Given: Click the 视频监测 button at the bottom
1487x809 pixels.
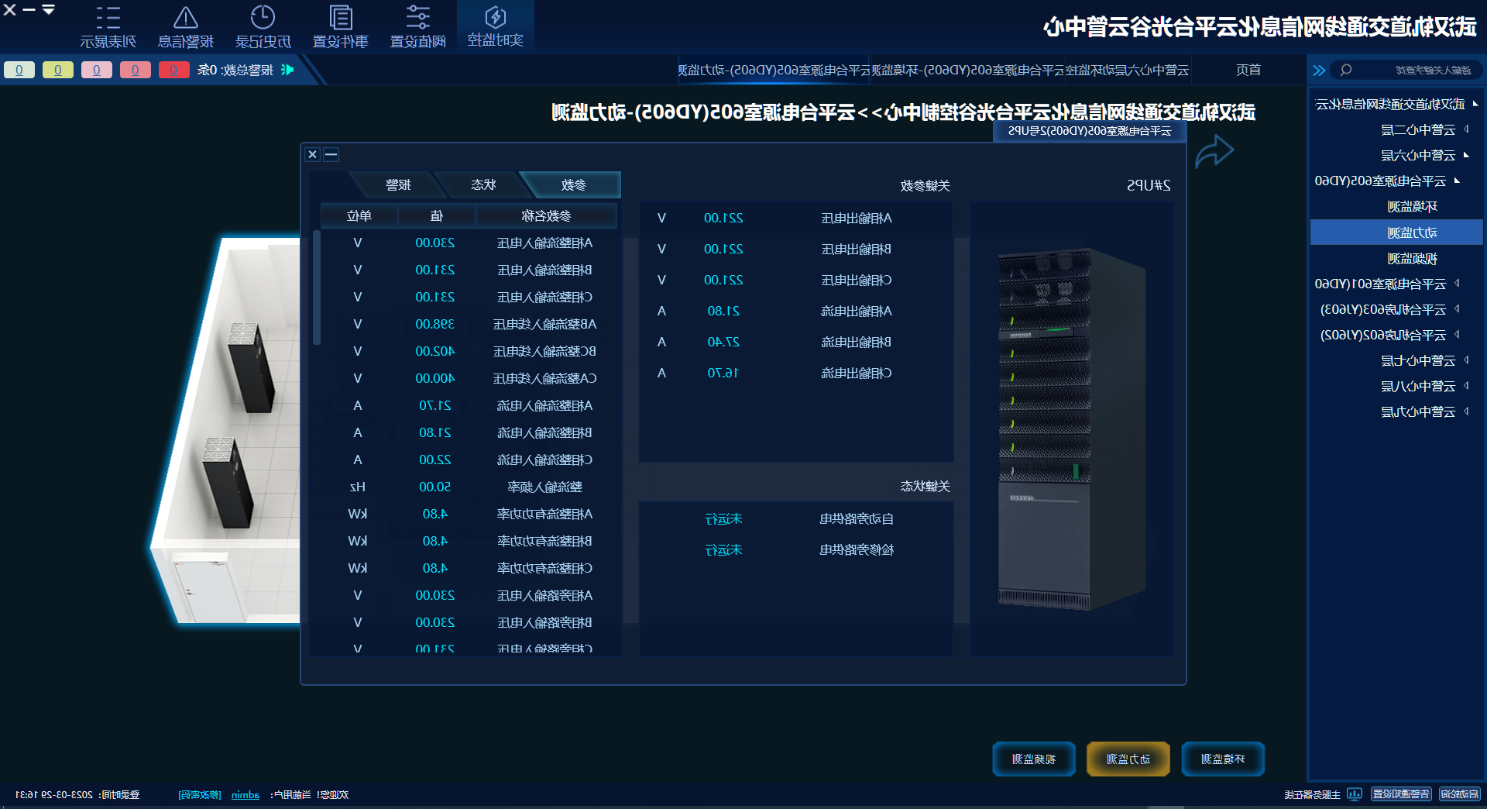Looking at the screenshot, I should click(1033, 759).
